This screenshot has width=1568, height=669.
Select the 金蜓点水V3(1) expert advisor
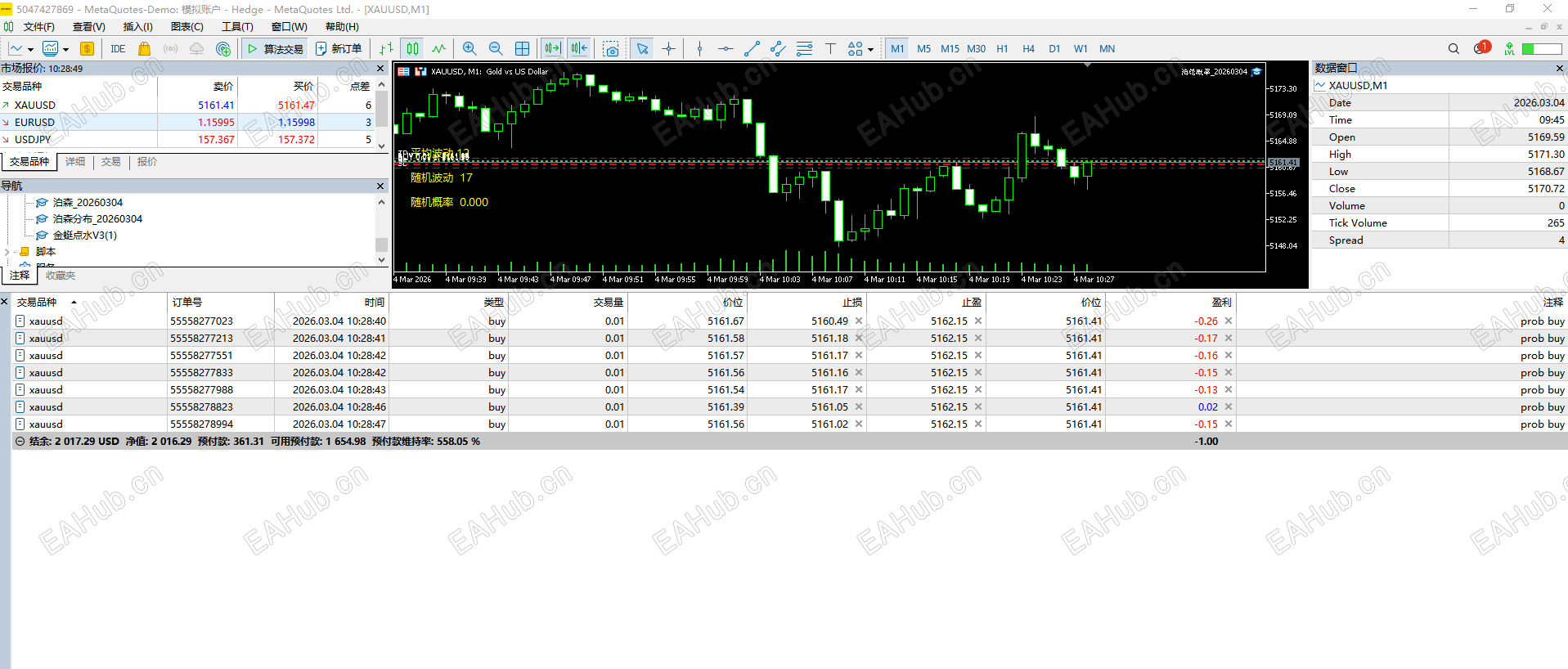(85, 236)
